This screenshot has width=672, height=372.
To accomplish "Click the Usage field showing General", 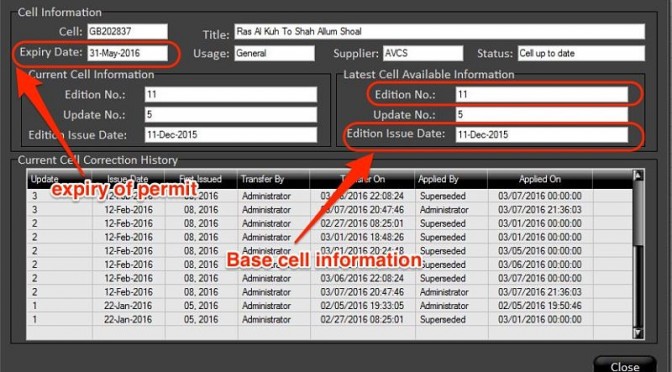I will coord(274,53).
